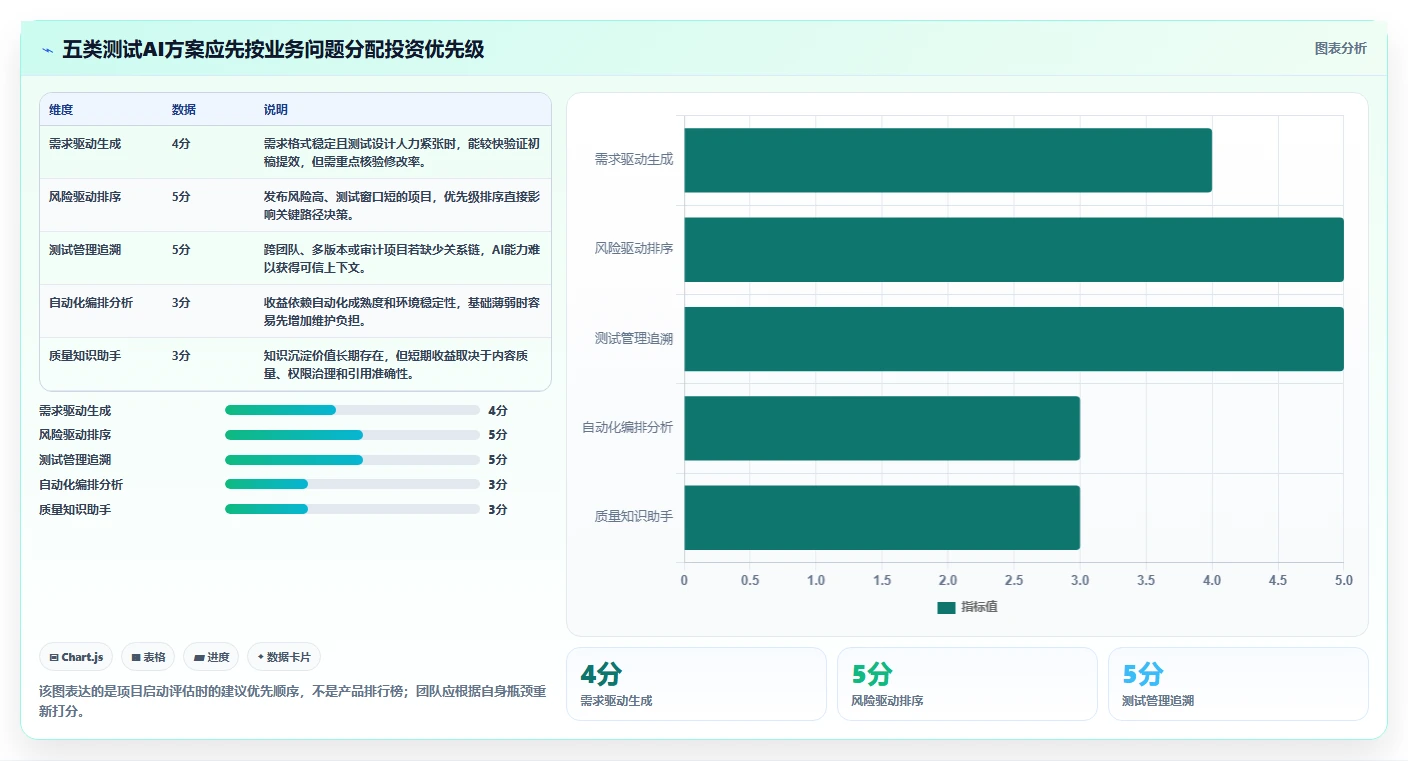Image resolution: width=1408 pixels, height=761 pixels.
Task: Select the 进度 tag chip
Action: point(211,657)
